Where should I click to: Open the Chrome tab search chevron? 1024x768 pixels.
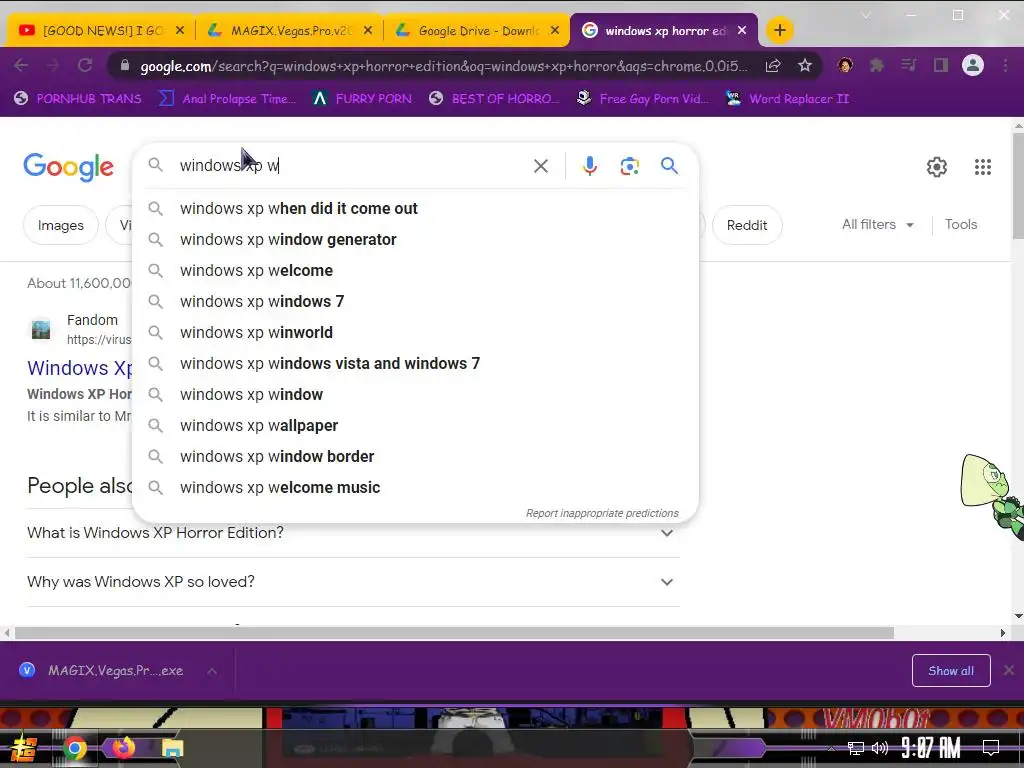point(866,15)
